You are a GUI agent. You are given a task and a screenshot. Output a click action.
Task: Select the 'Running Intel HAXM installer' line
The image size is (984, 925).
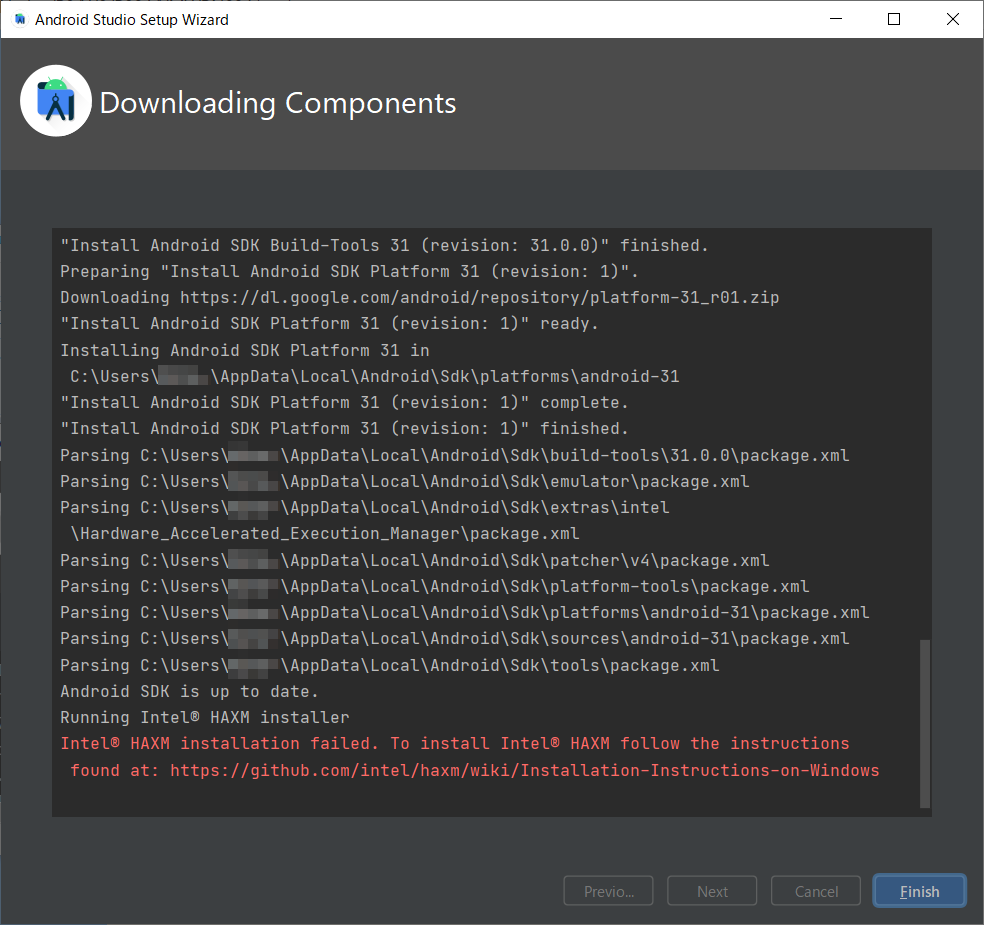[x=204, y=717]
